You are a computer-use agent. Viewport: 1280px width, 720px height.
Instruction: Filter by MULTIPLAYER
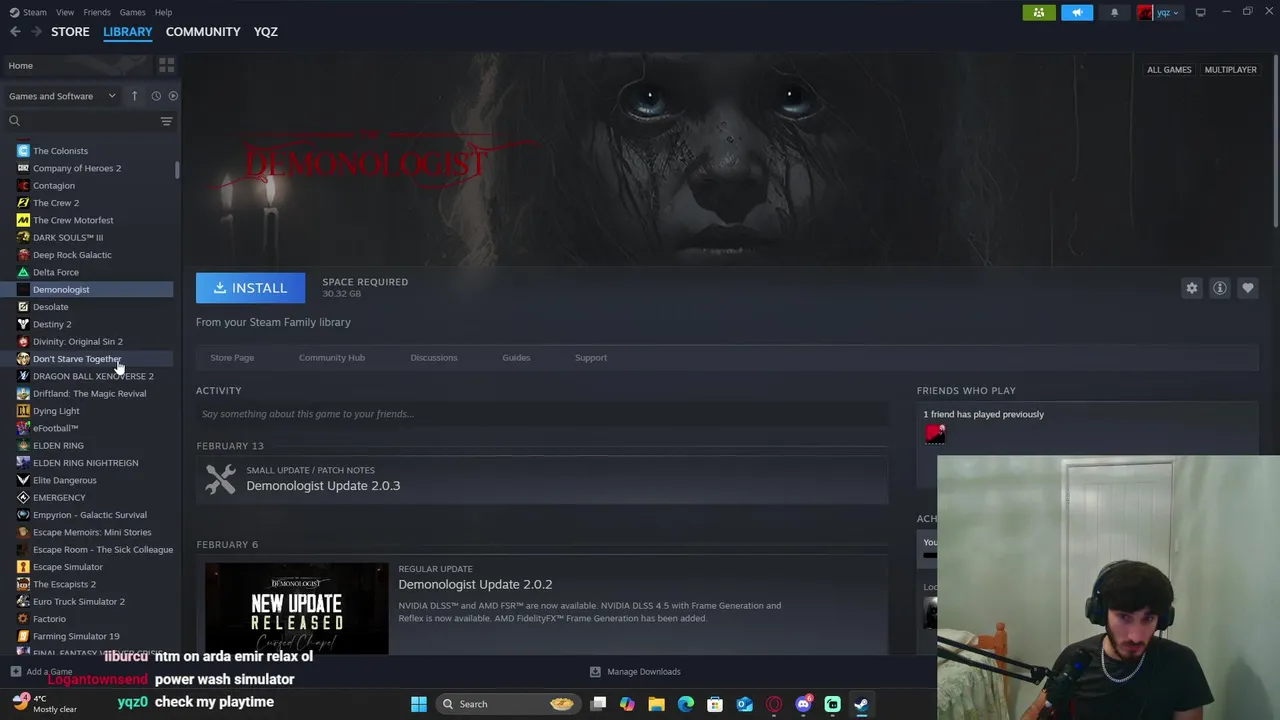tap(1230, 70)
